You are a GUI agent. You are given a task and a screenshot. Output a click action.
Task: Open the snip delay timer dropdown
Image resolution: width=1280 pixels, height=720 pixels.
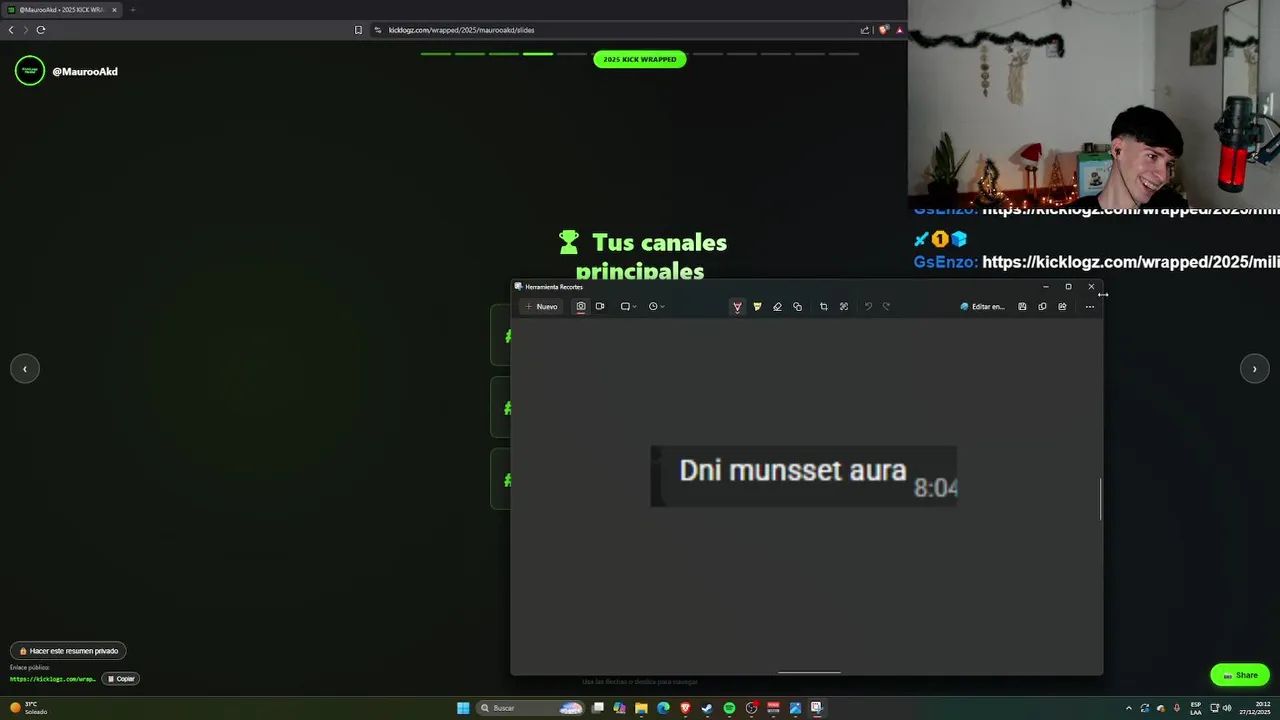656,307
